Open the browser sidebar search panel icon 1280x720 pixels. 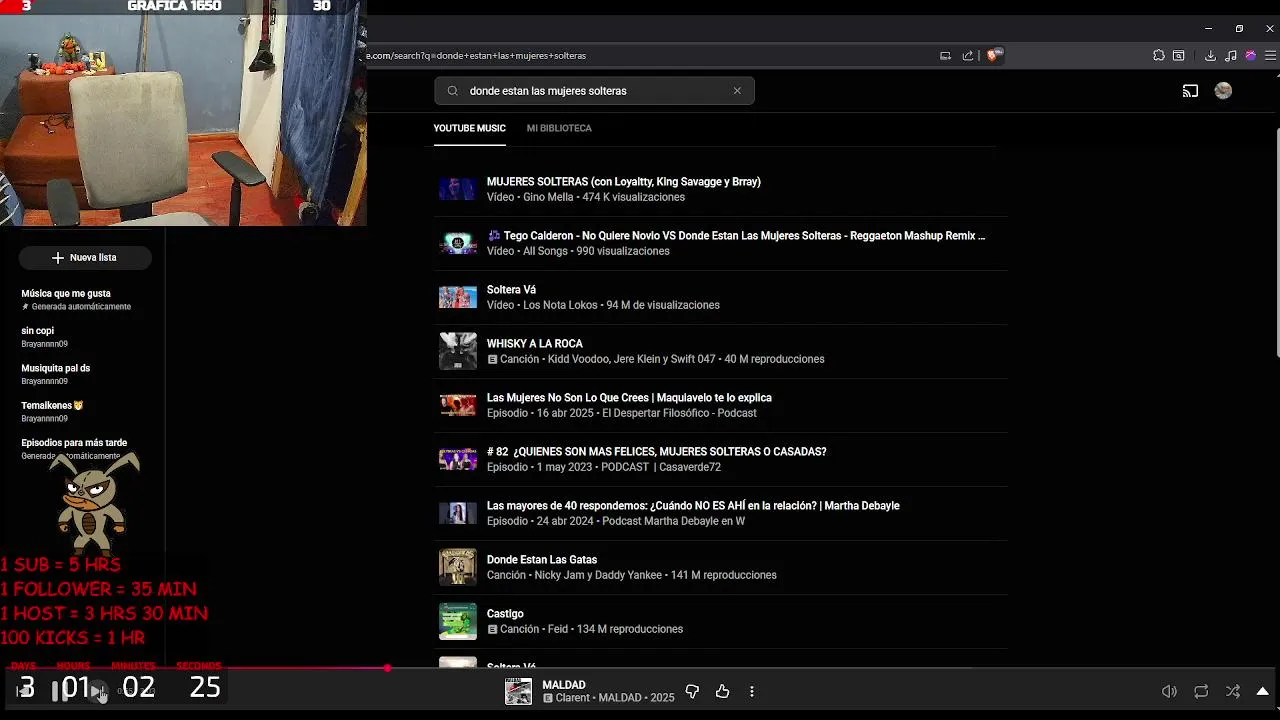(1179, 56)
